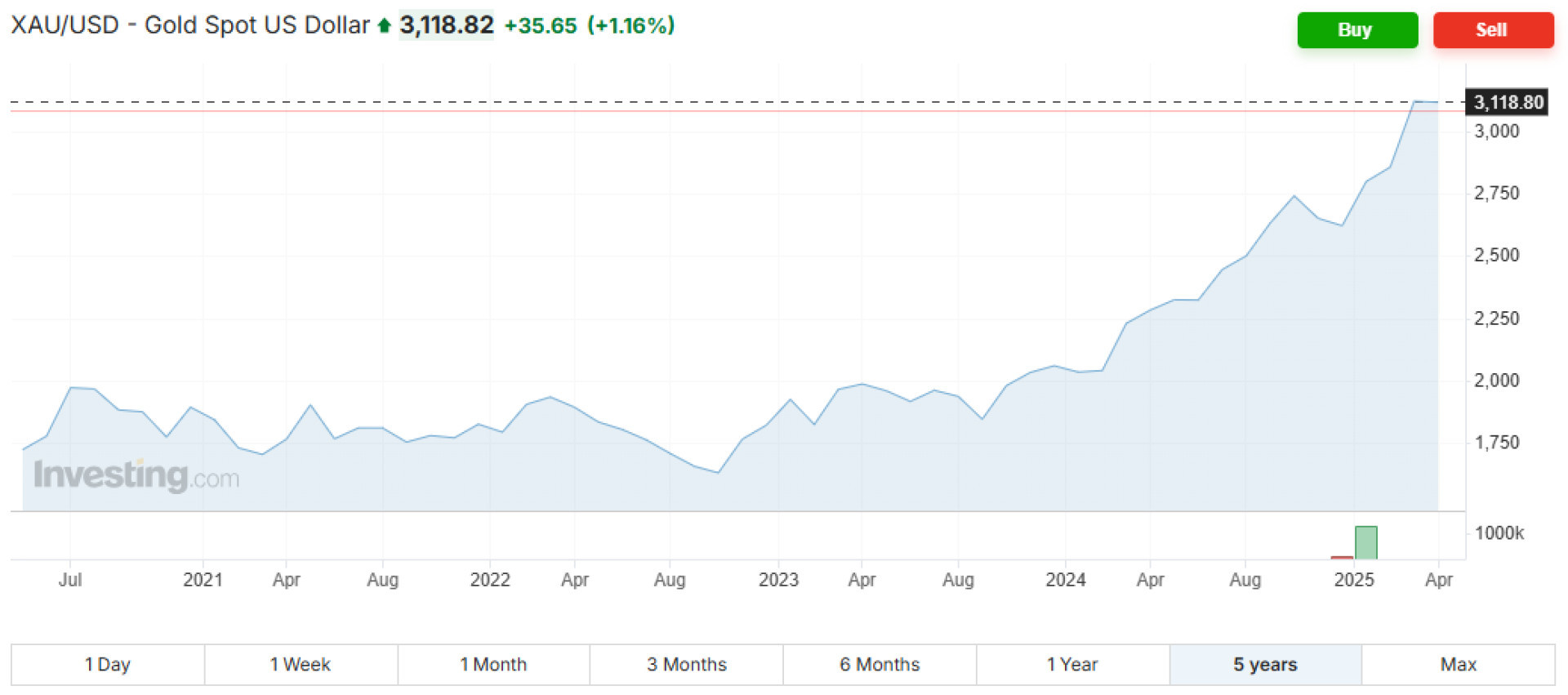This screenshot has height=695, width=1568.
Task: Select the 1 Week time range
Action: (301, 665)
